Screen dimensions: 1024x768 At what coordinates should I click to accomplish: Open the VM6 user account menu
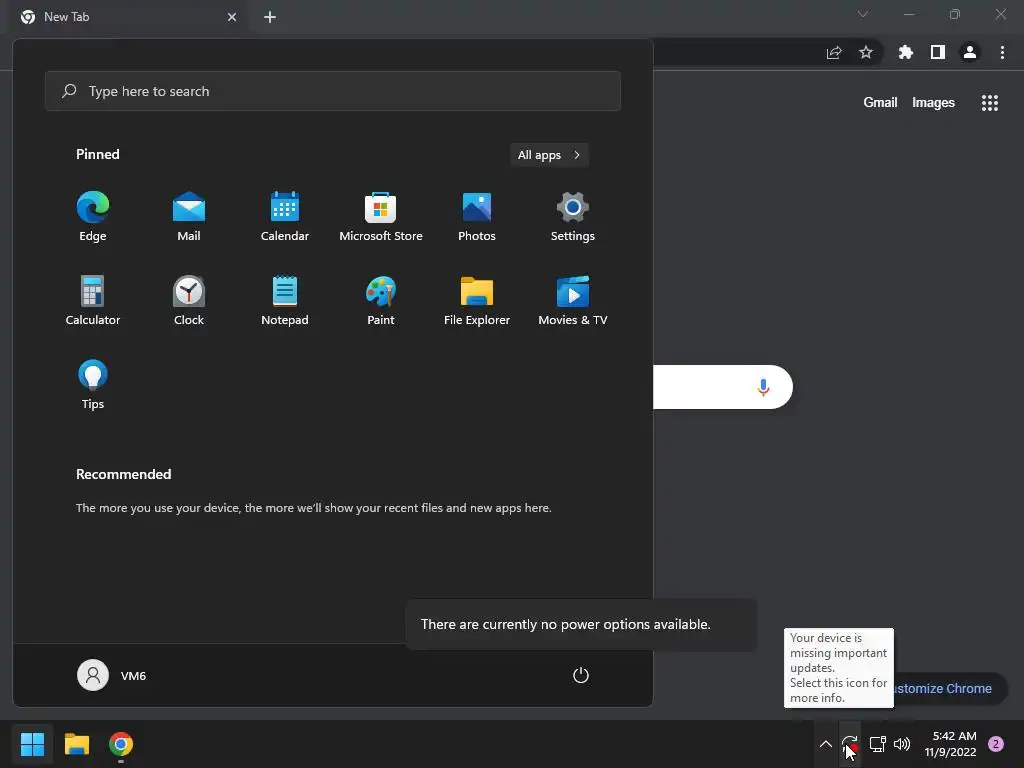click(x=112, y=675)
